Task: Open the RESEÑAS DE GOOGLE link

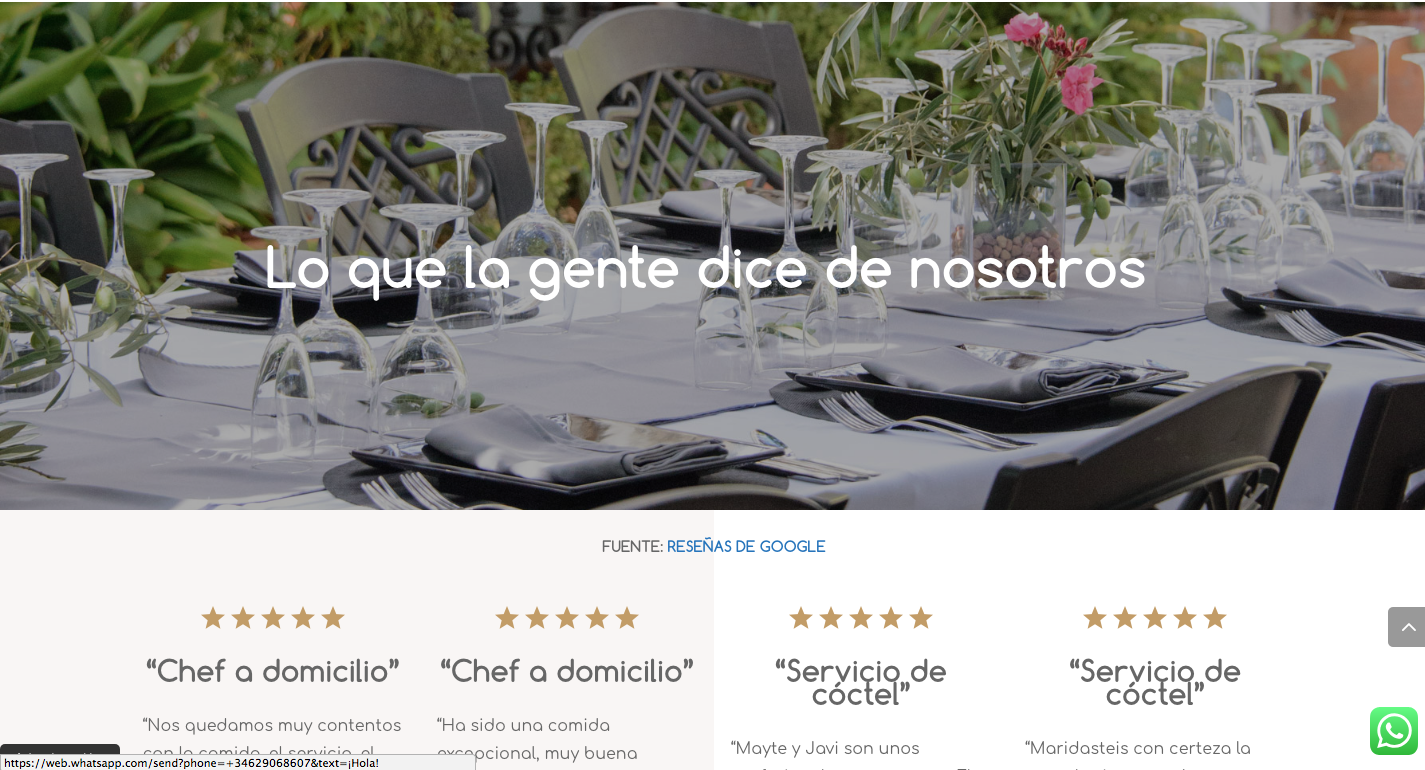Action: tap(746, 547)
